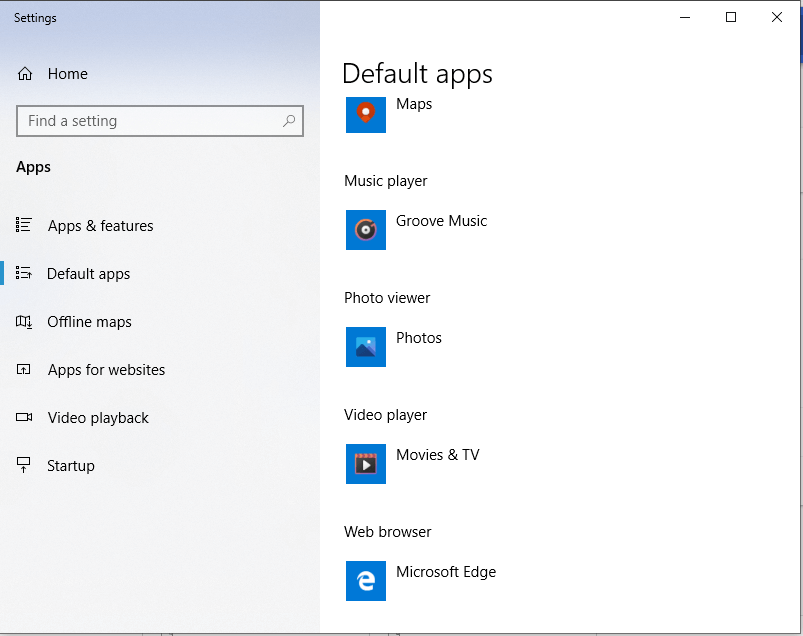Click the Photo viewer heading text
The height and width of the screenshot is (636, 803).
(x=387, y=298)
